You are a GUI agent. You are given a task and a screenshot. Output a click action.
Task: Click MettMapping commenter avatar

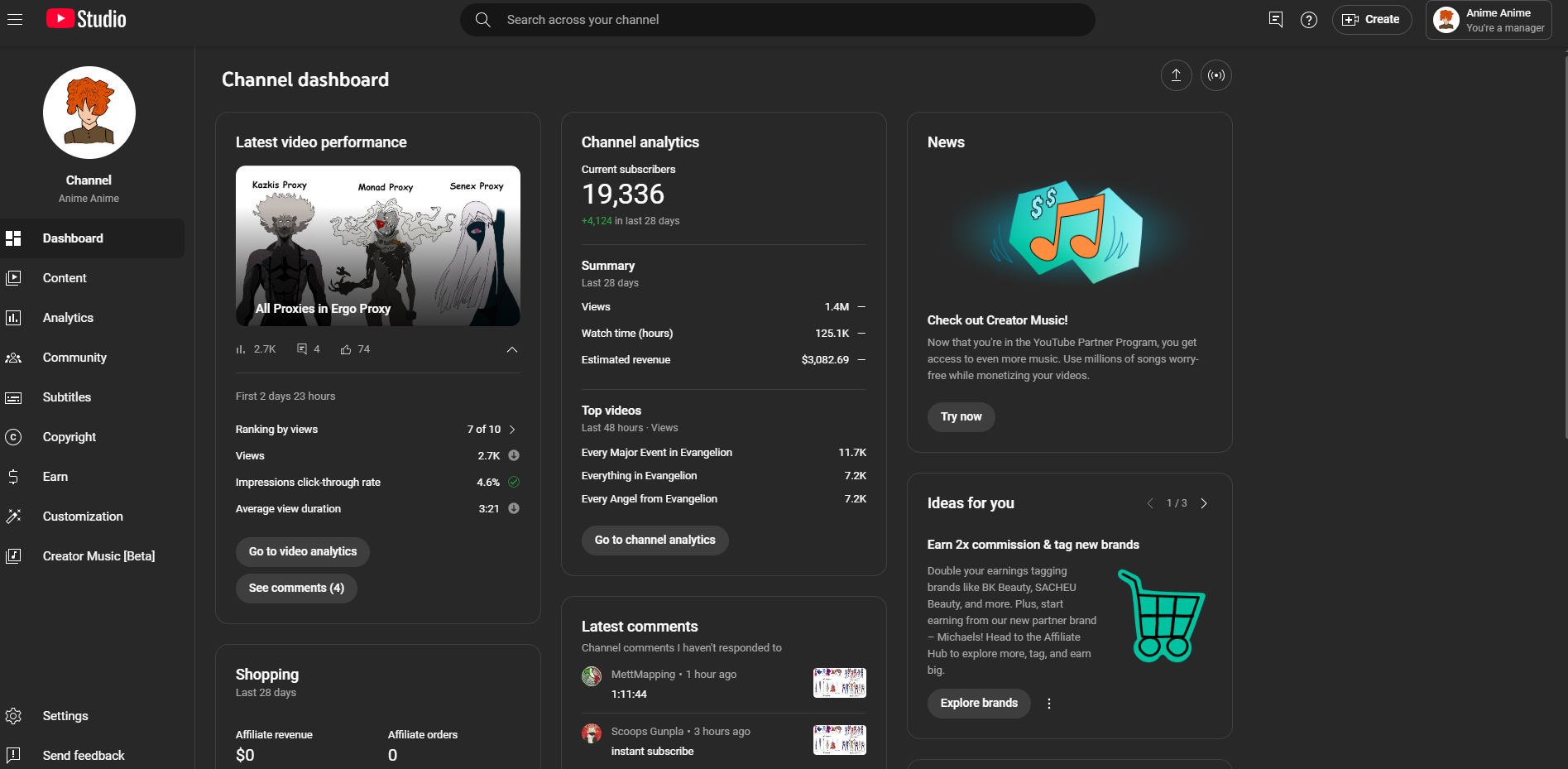[x=592, y=676]
